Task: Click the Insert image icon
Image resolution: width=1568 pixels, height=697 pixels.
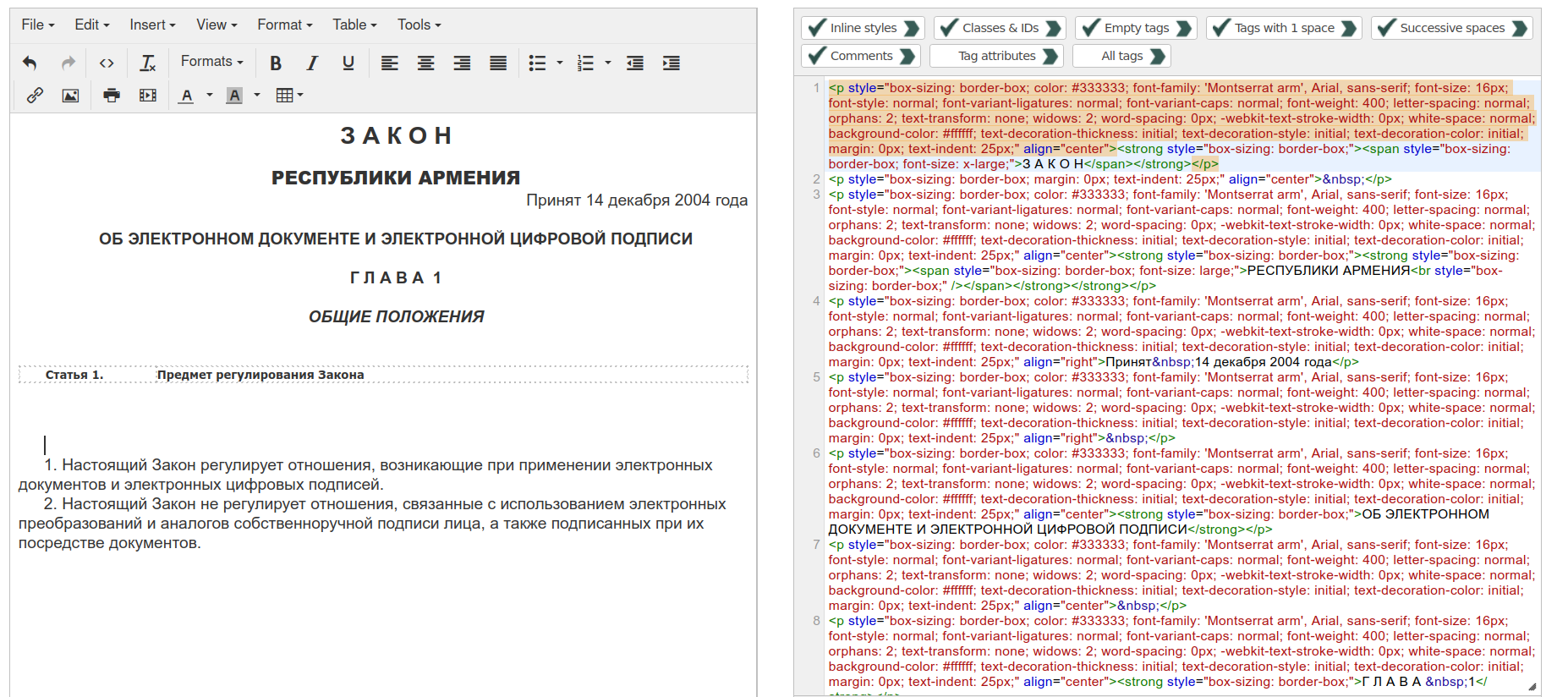Action: pyautogui.click(x=70, y=96)
